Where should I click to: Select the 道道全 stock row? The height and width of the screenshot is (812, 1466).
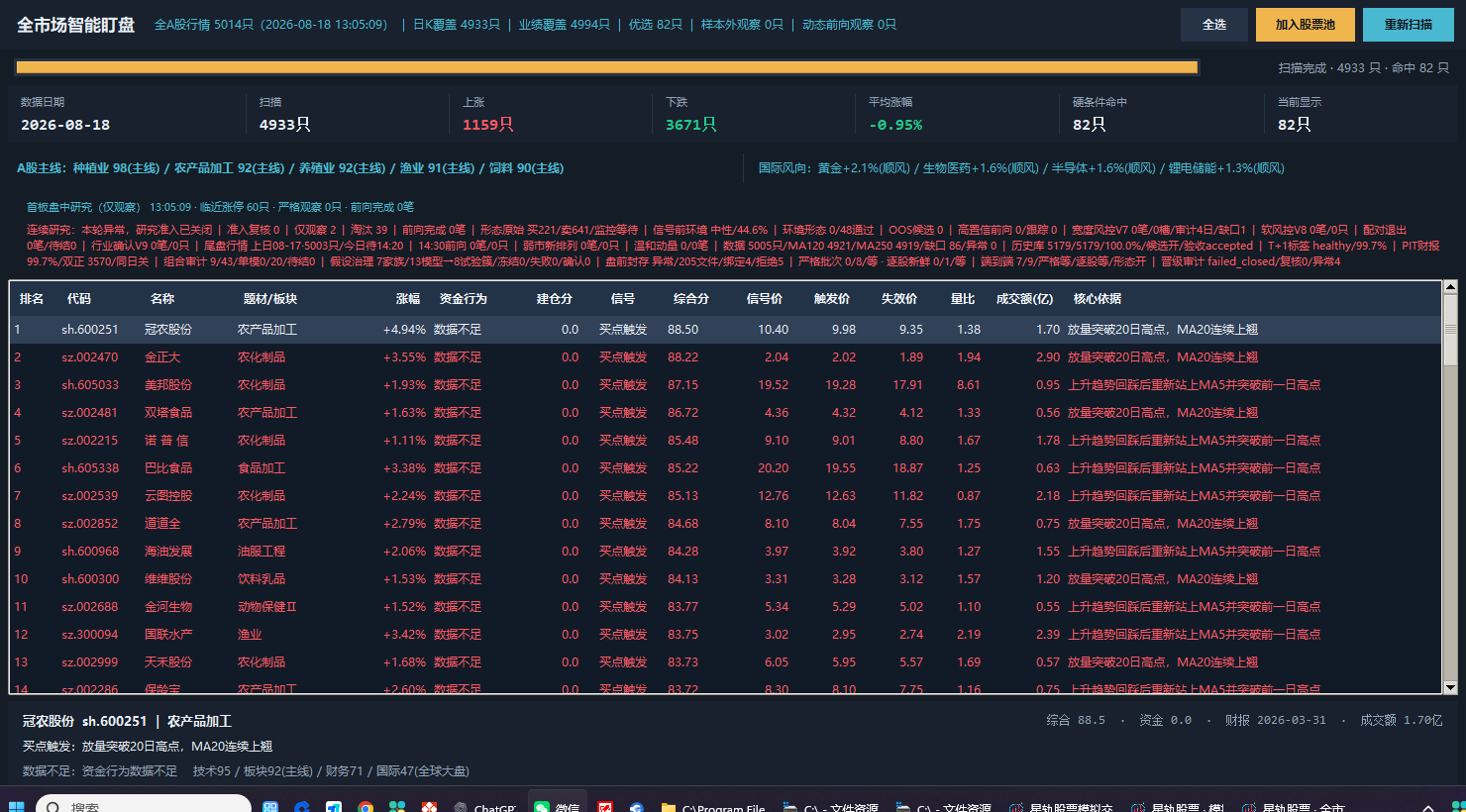coord(726,524)
